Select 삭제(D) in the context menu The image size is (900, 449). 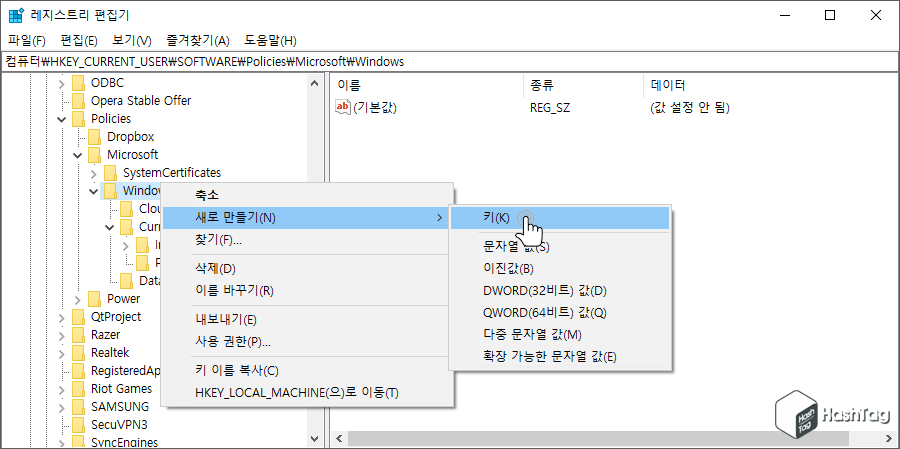click(x=307, y=269)
